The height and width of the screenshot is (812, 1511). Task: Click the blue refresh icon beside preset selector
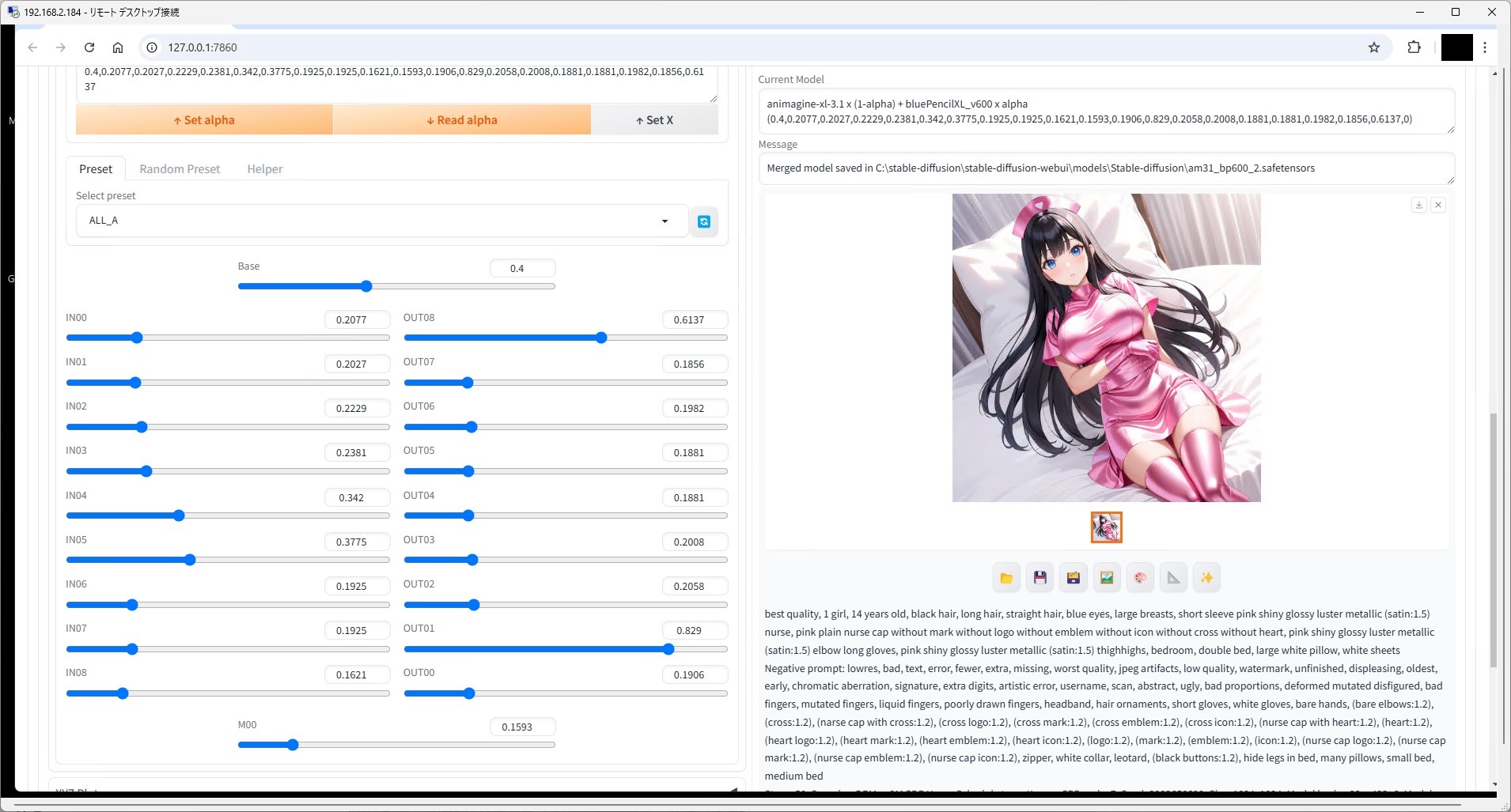point(703,221)
